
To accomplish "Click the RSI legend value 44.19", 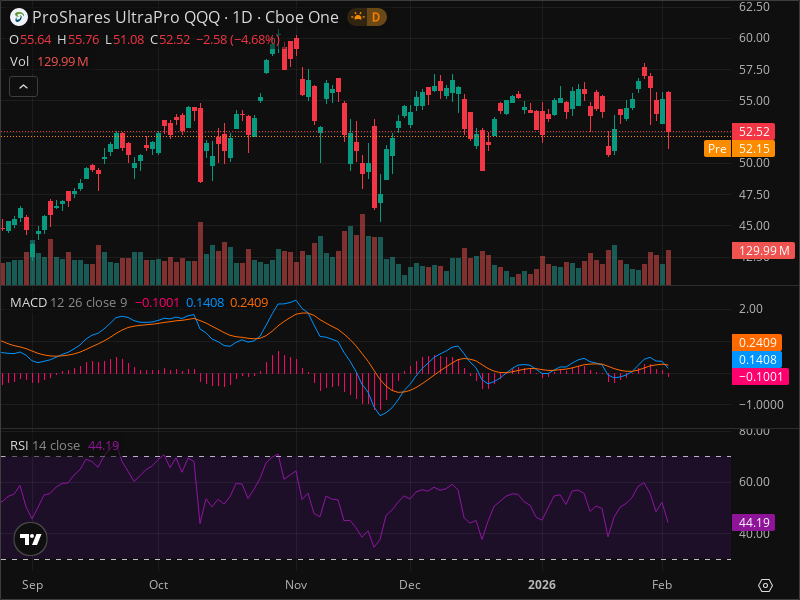I will point(103,445).
